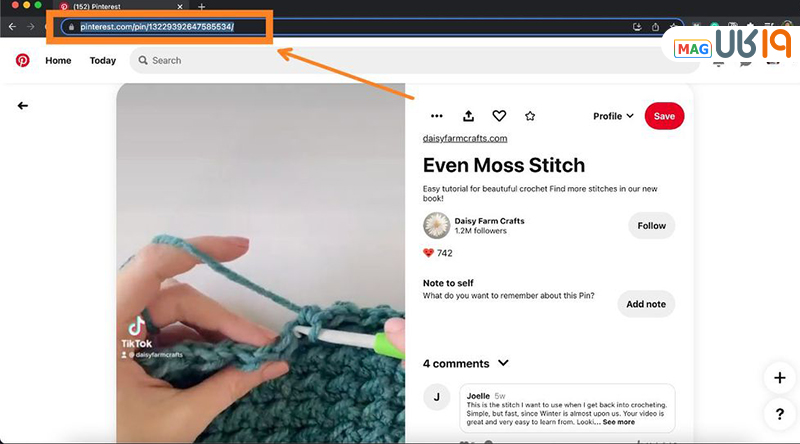Click the share (upload) icon on the pin
Viewport: 800px width, 444px height.
tap(468, 116)
